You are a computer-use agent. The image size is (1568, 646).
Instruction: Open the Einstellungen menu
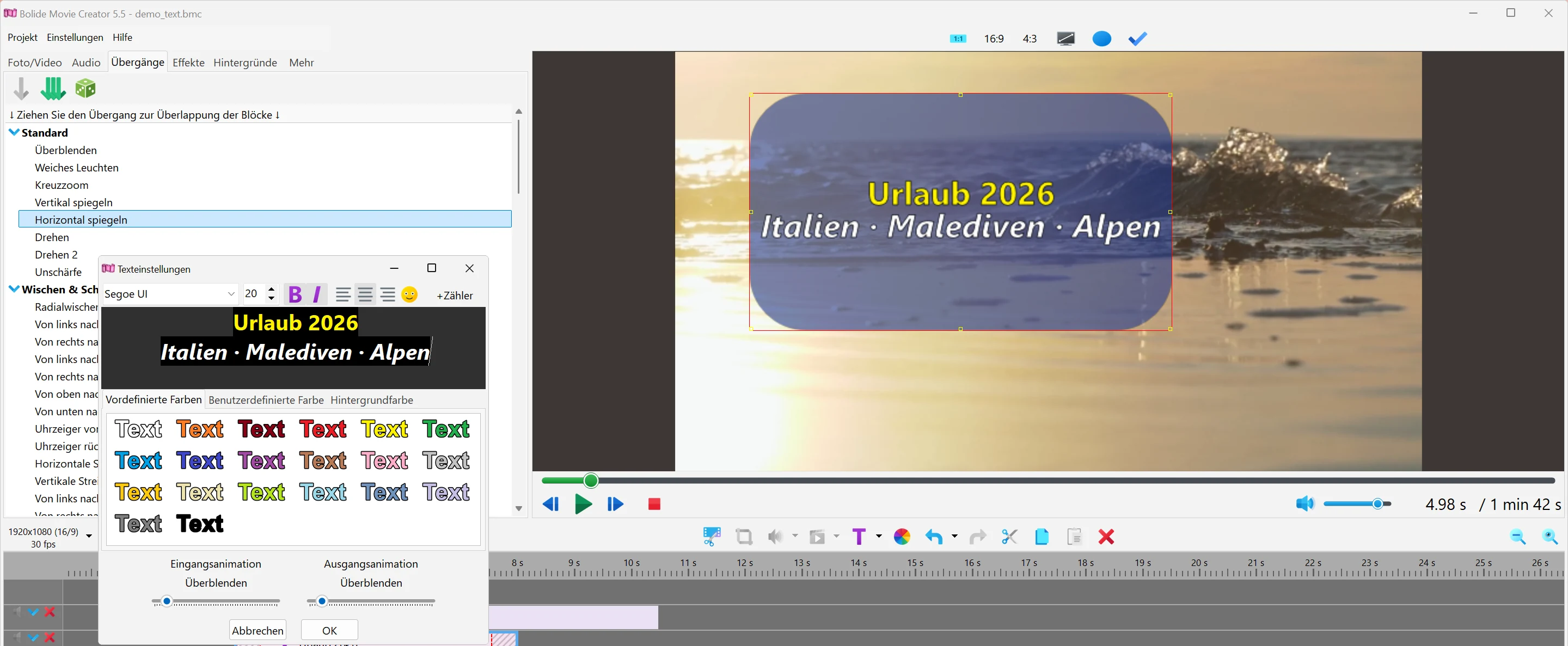click(x=75, y=37)
